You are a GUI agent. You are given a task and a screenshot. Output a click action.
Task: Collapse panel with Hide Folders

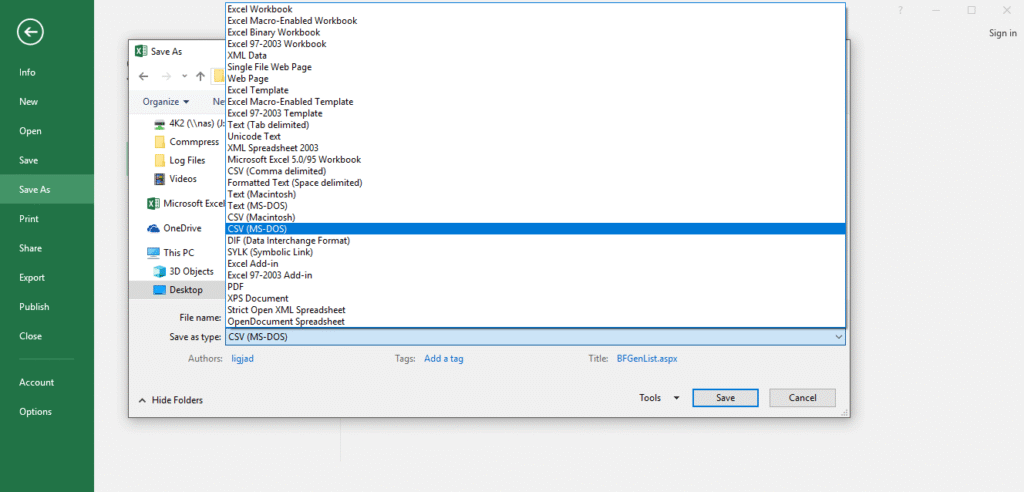pos(170,400)
